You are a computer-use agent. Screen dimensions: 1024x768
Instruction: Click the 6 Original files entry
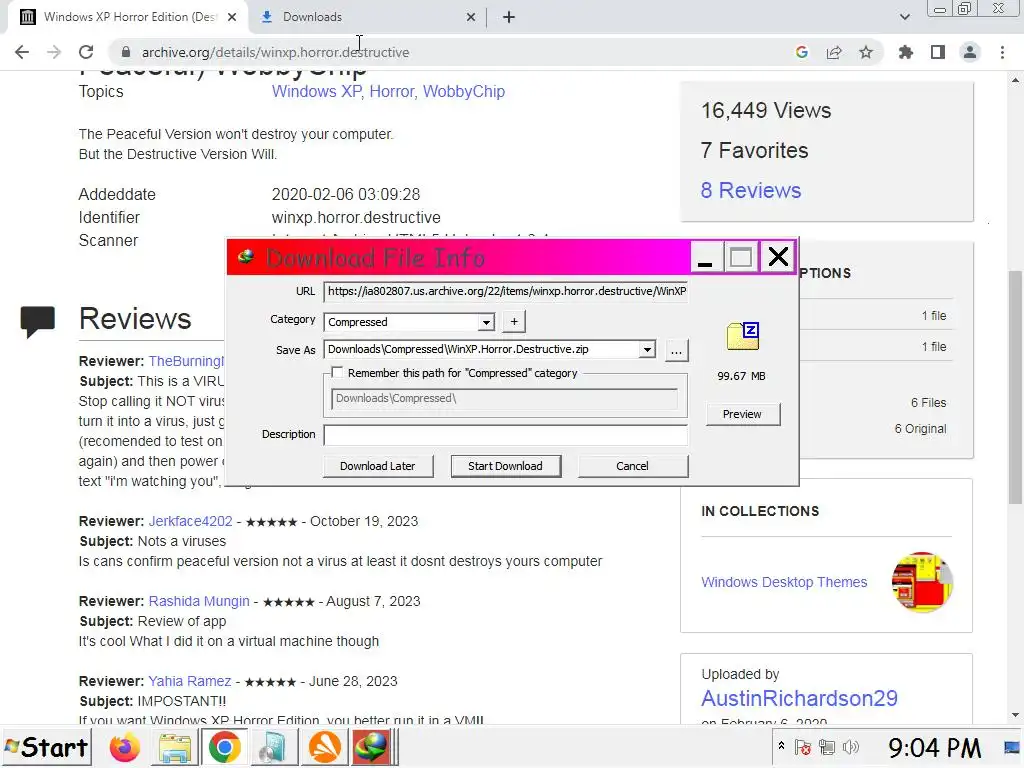click(x=920, y=429)
